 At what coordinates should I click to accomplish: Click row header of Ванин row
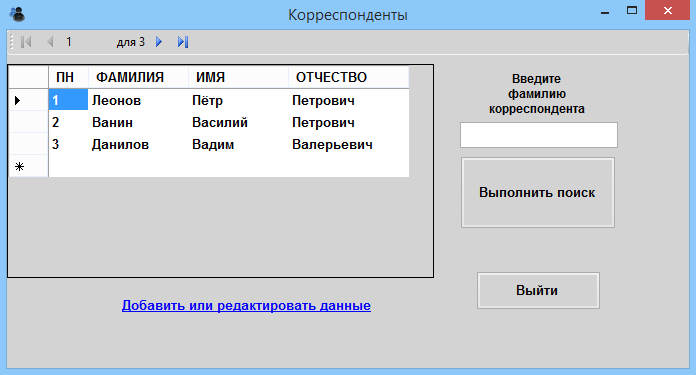pyautogui.click(x=28, y=122)
